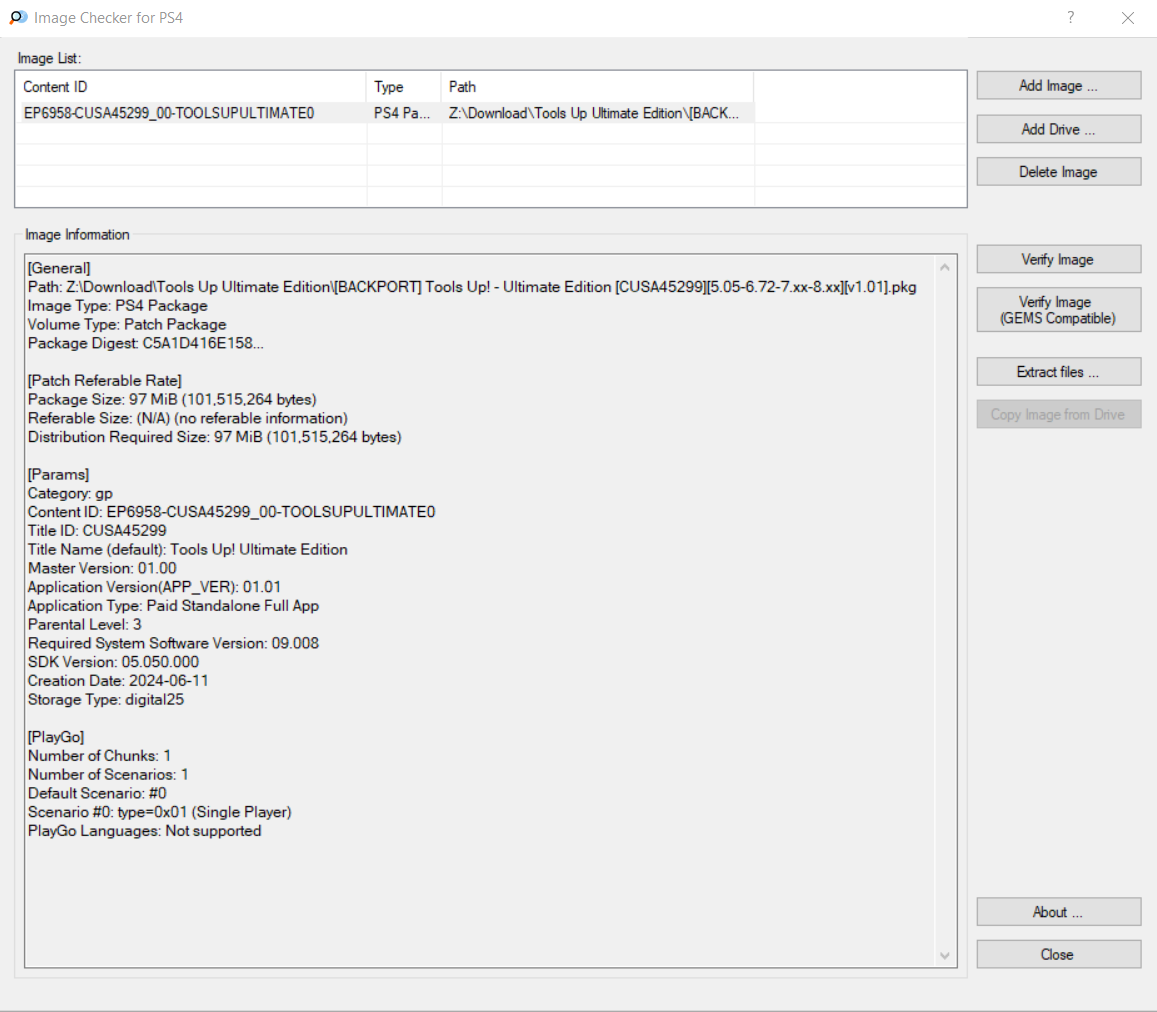Viewport: 1157px width, 1012px height.
Task: Click the Storage Type: digital25 line
Action: point(106,700)
